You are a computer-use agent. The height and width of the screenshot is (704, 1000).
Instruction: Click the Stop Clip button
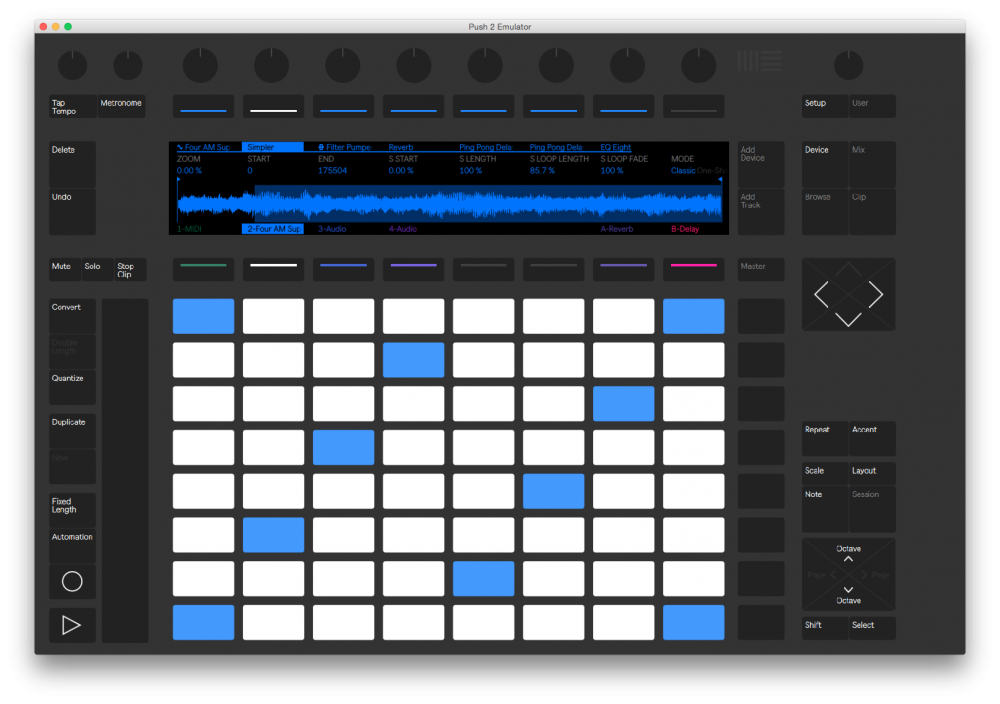(130, 270)
